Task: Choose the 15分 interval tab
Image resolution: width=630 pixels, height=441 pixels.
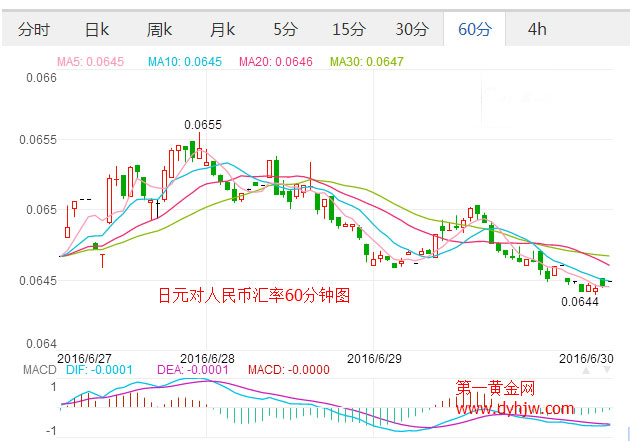Action: (x=348, y=29)
